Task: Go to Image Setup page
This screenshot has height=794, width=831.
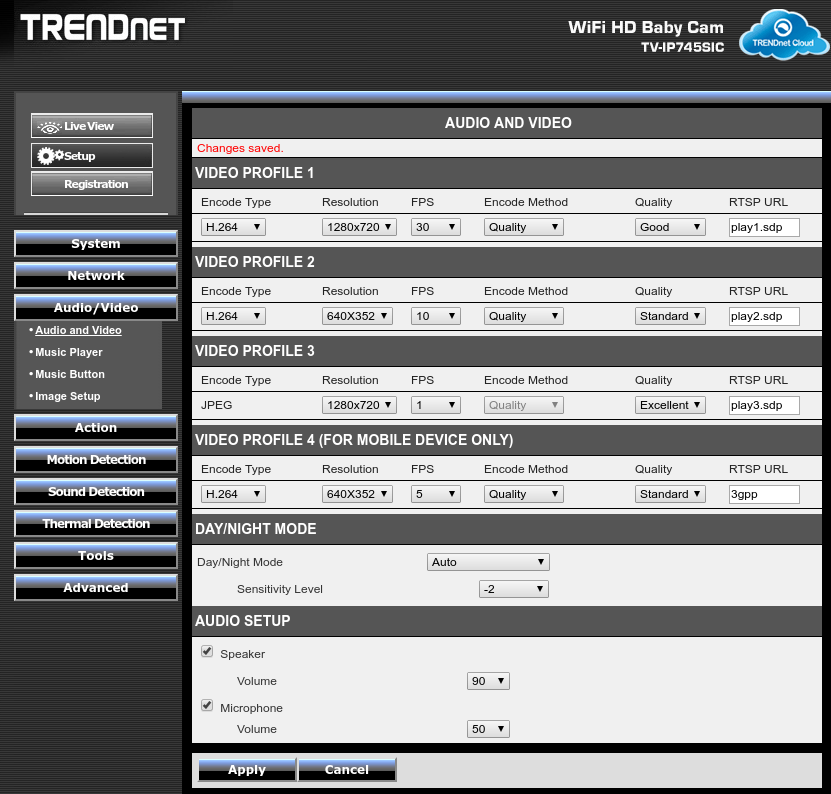Action: click(67, 396)
